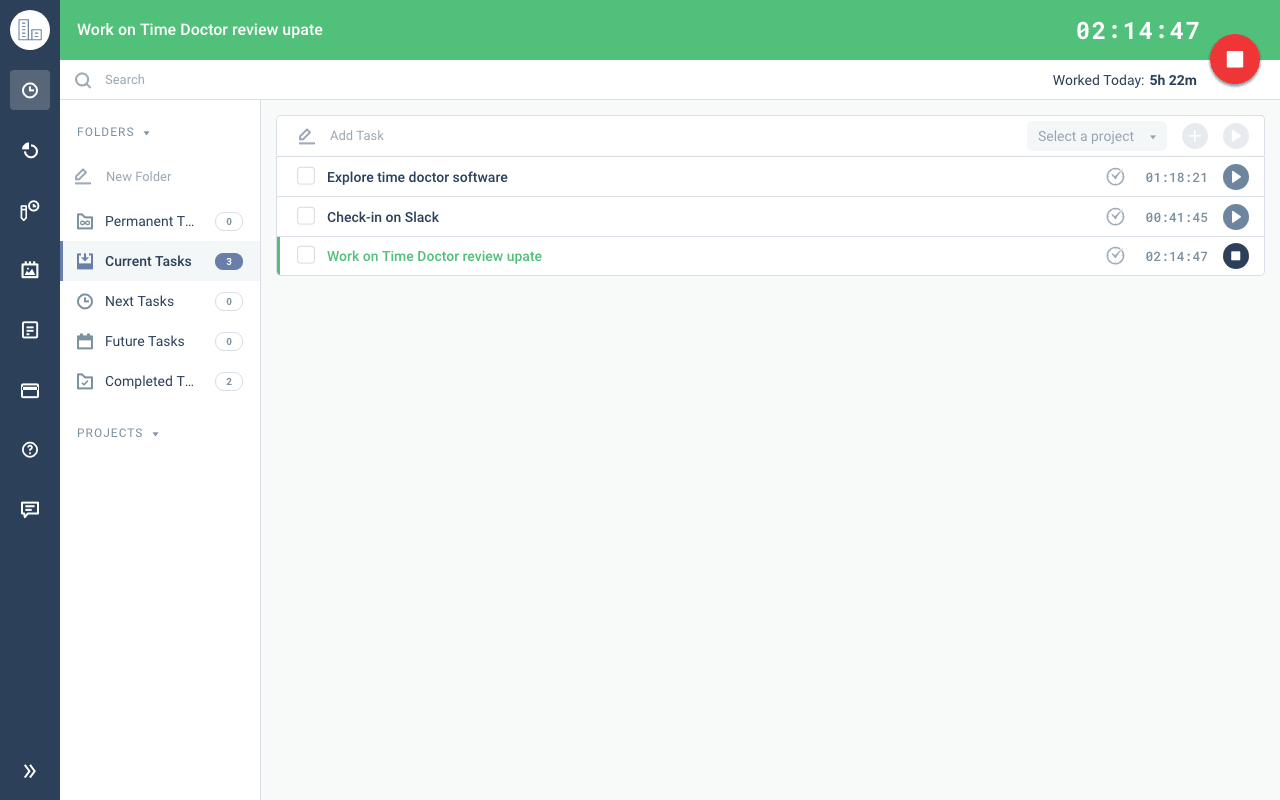
Task: Click the New Folder pencil icon
Action: (x=83, y=177)
